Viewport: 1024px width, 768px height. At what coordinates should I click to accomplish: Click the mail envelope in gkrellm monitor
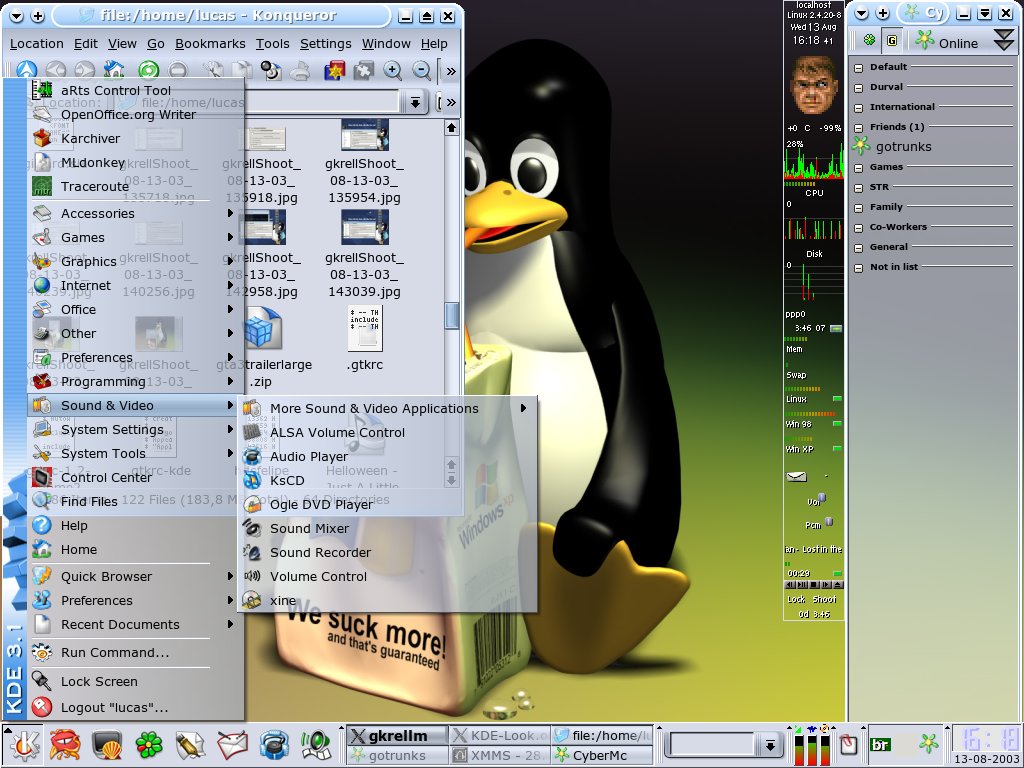pyautogui.click(x=796, y=477)
